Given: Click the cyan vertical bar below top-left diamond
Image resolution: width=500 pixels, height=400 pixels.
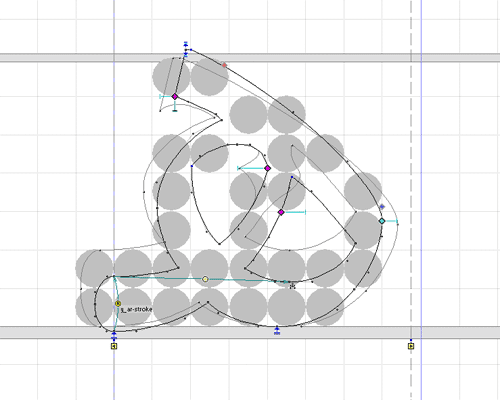Looking at the screenshot, I should coord(175,106).
